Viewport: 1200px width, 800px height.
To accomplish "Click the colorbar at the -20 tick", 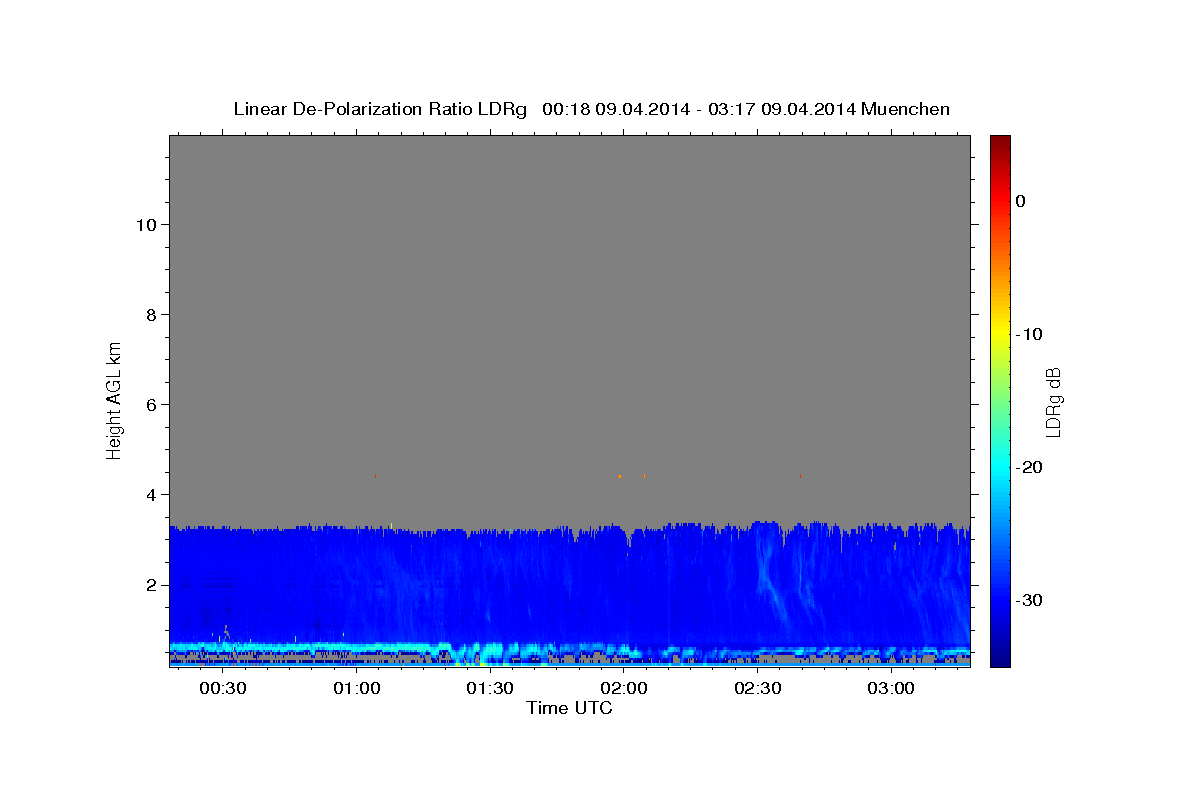I will pos(1000,467).
